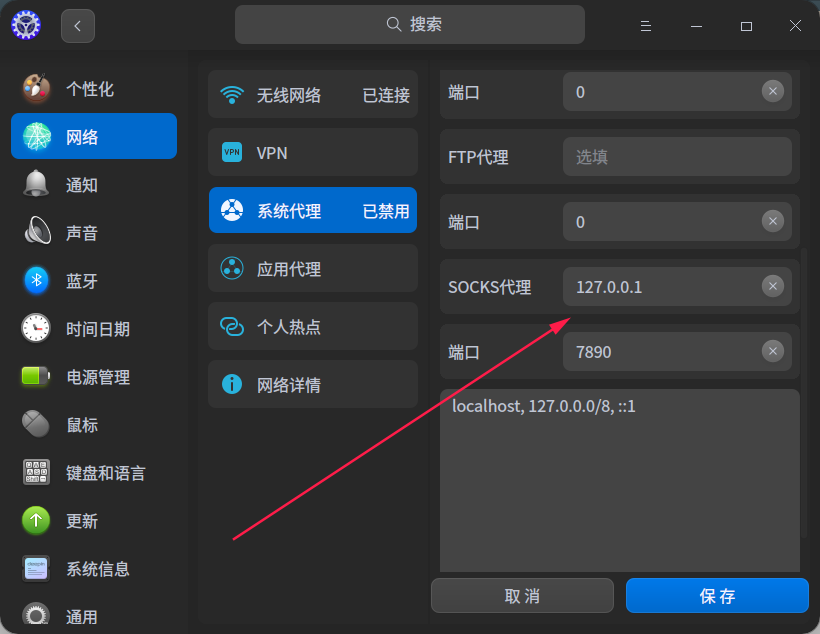Image resolution: width=820 pixels, height=634 pixels.
Task: Click the 取消 cancel button
Action: (x=522, y=595)
